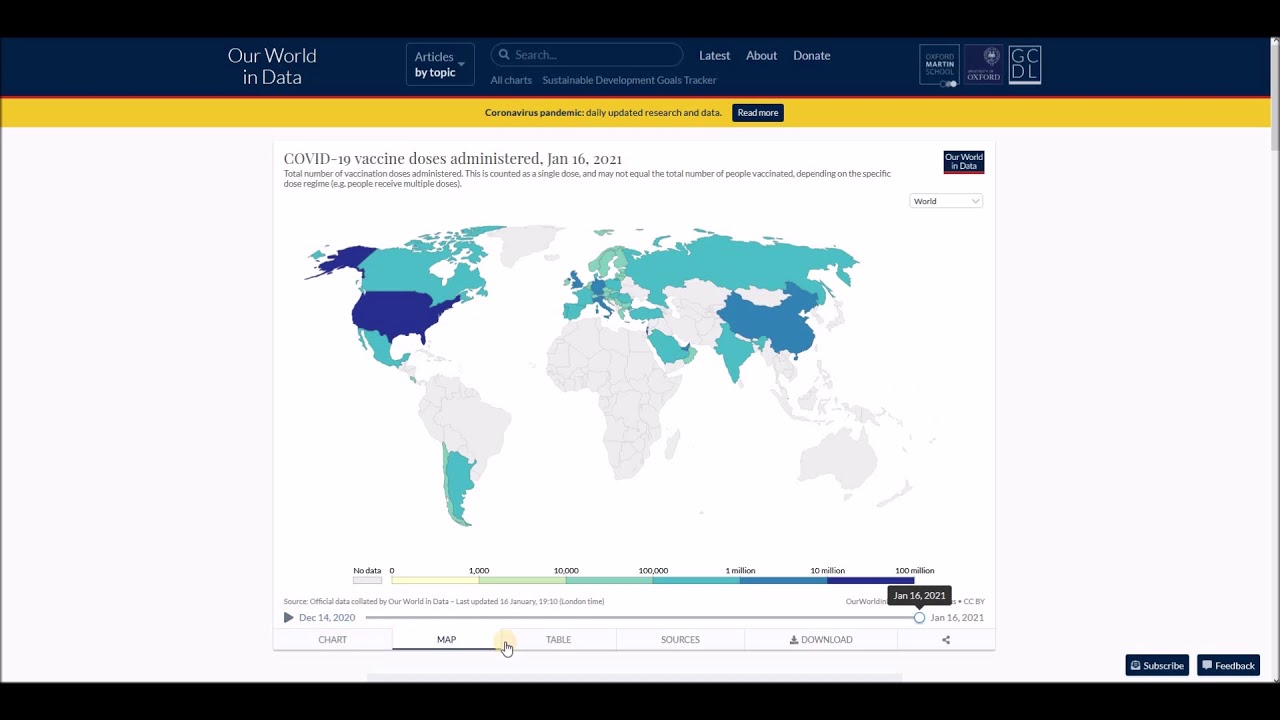Open the Articles by topic dropdown
The width and height of the screenshot is (1280, 720).
tap(439, 64)
